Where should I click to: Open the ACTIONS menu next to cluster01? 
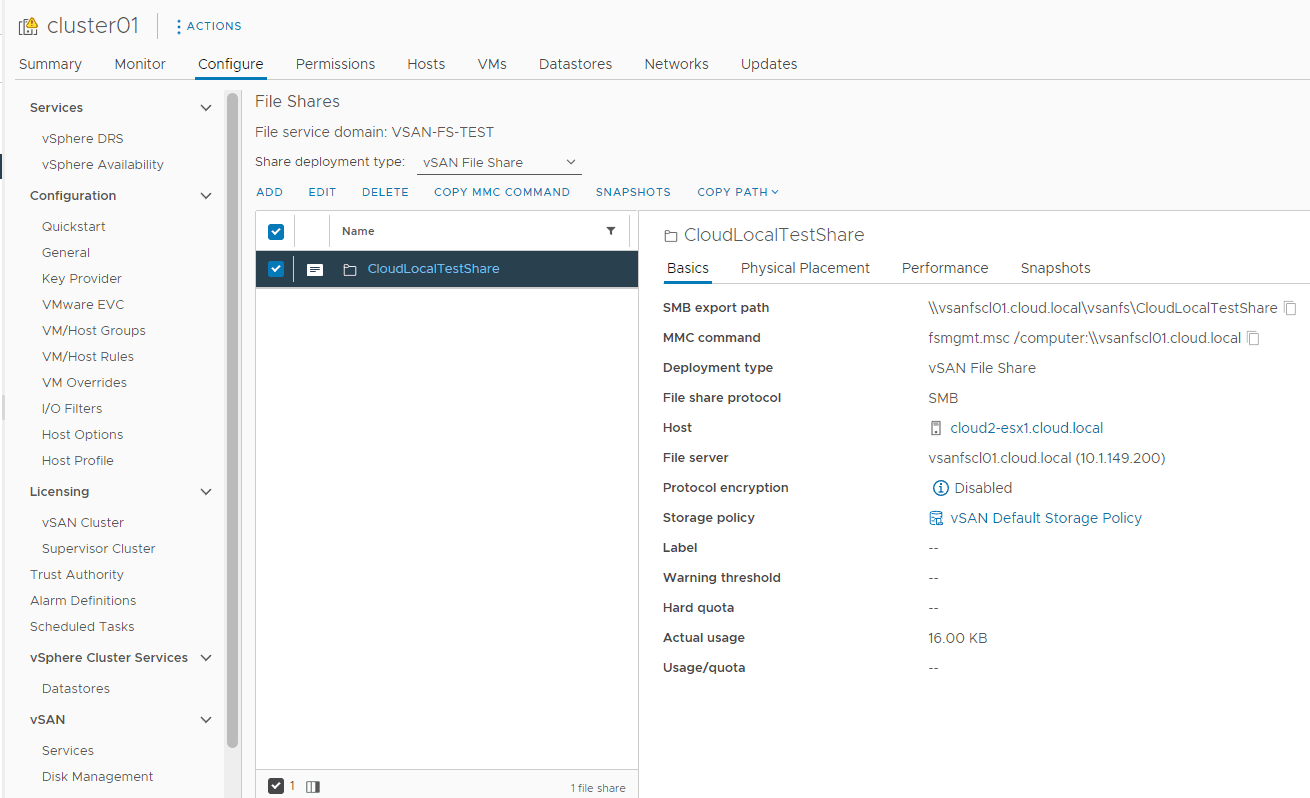click(208, 25)
